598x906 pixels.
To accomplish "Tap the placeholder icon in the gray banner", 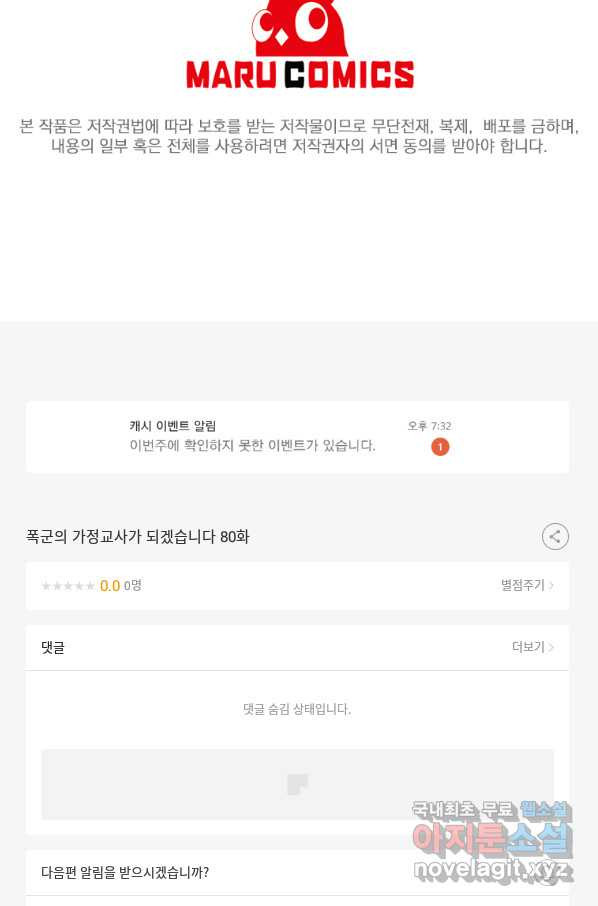I will [298, 784].
